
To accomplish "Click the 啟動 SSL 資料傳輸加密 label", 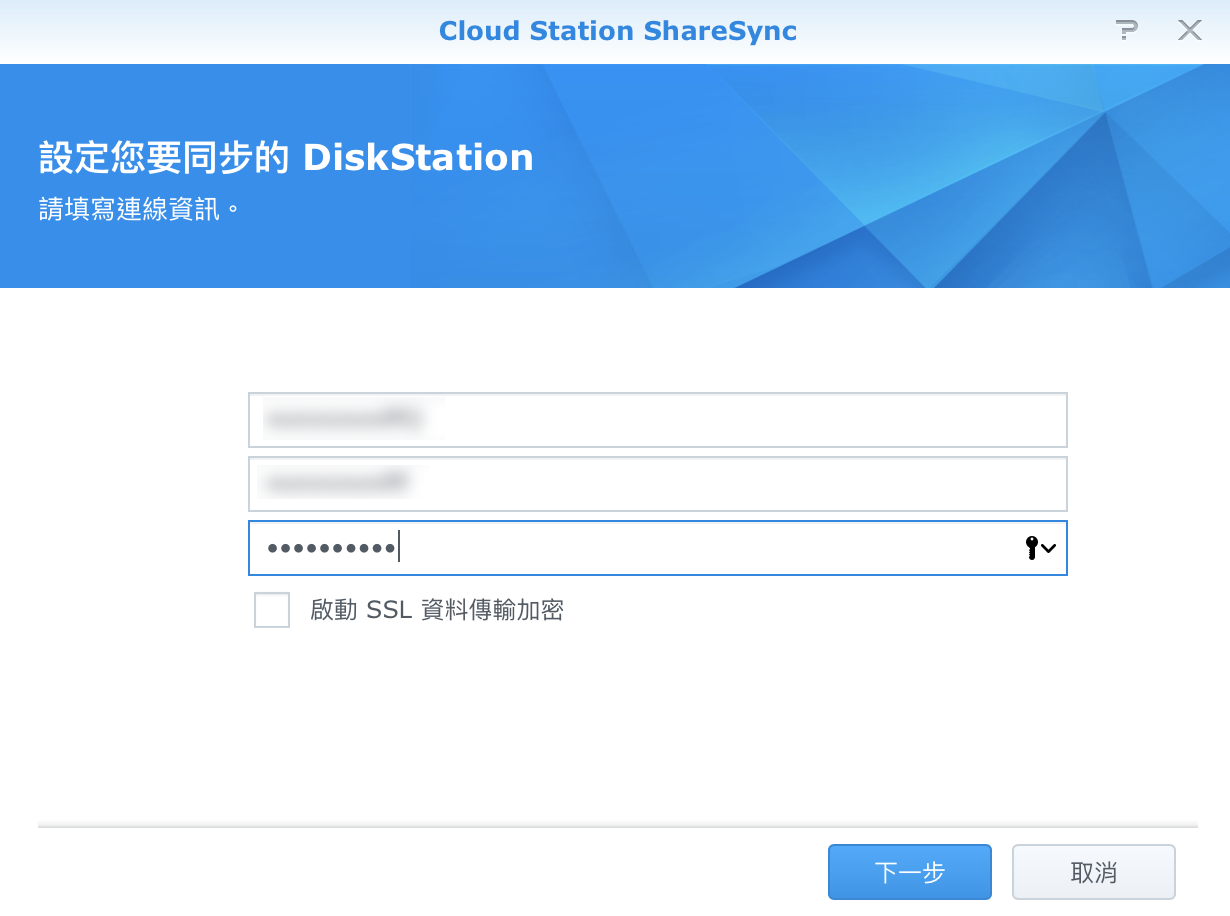I will [x=437, y=610].
